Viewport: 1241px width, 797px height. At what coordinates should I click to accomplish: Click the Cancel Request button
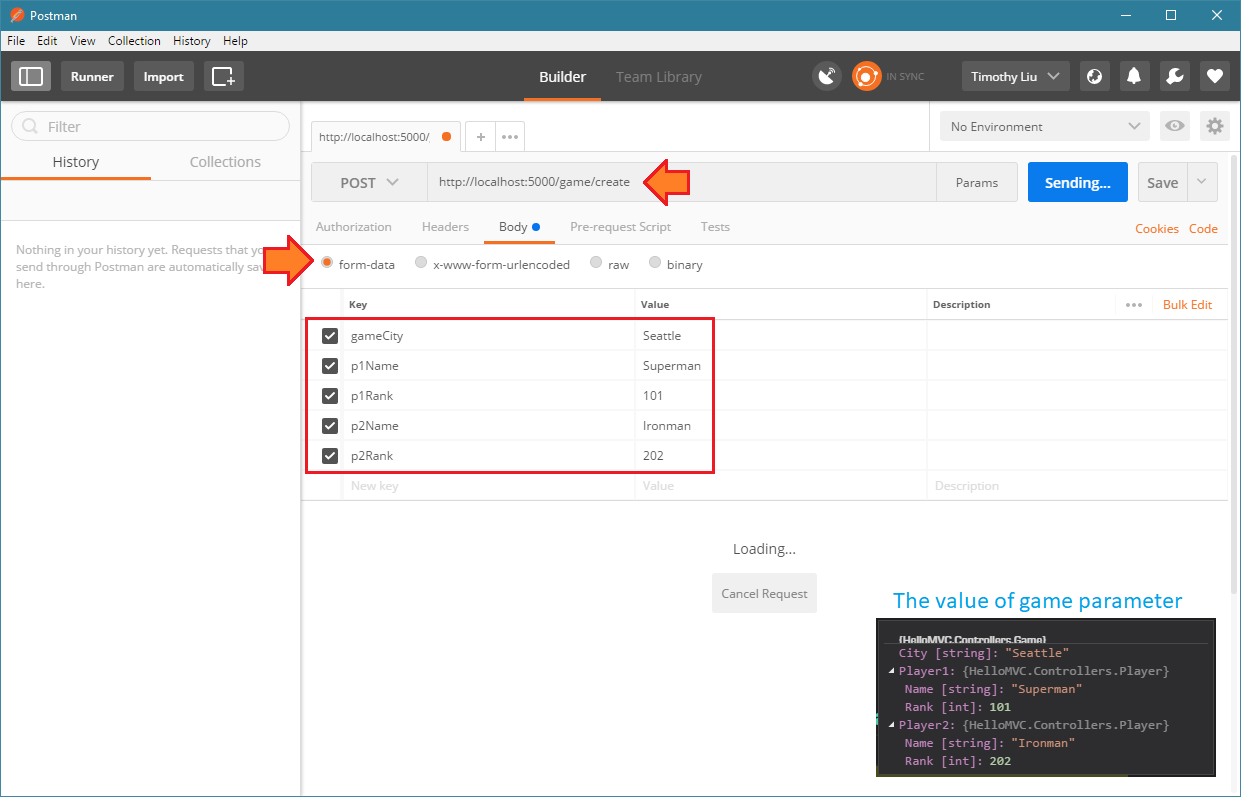[764, 593]
